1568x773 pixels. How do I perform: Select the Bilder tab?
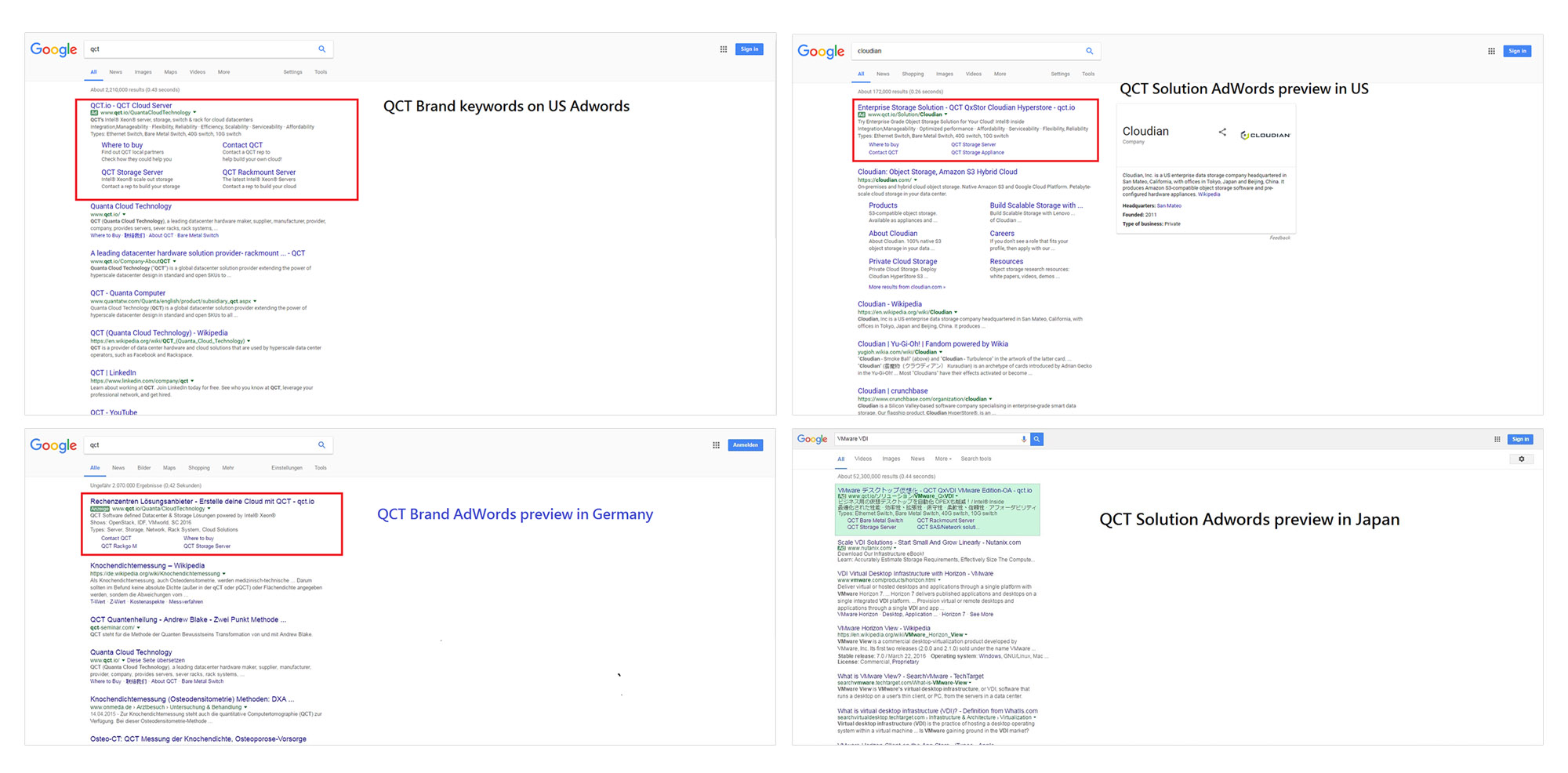pos(144,468)
